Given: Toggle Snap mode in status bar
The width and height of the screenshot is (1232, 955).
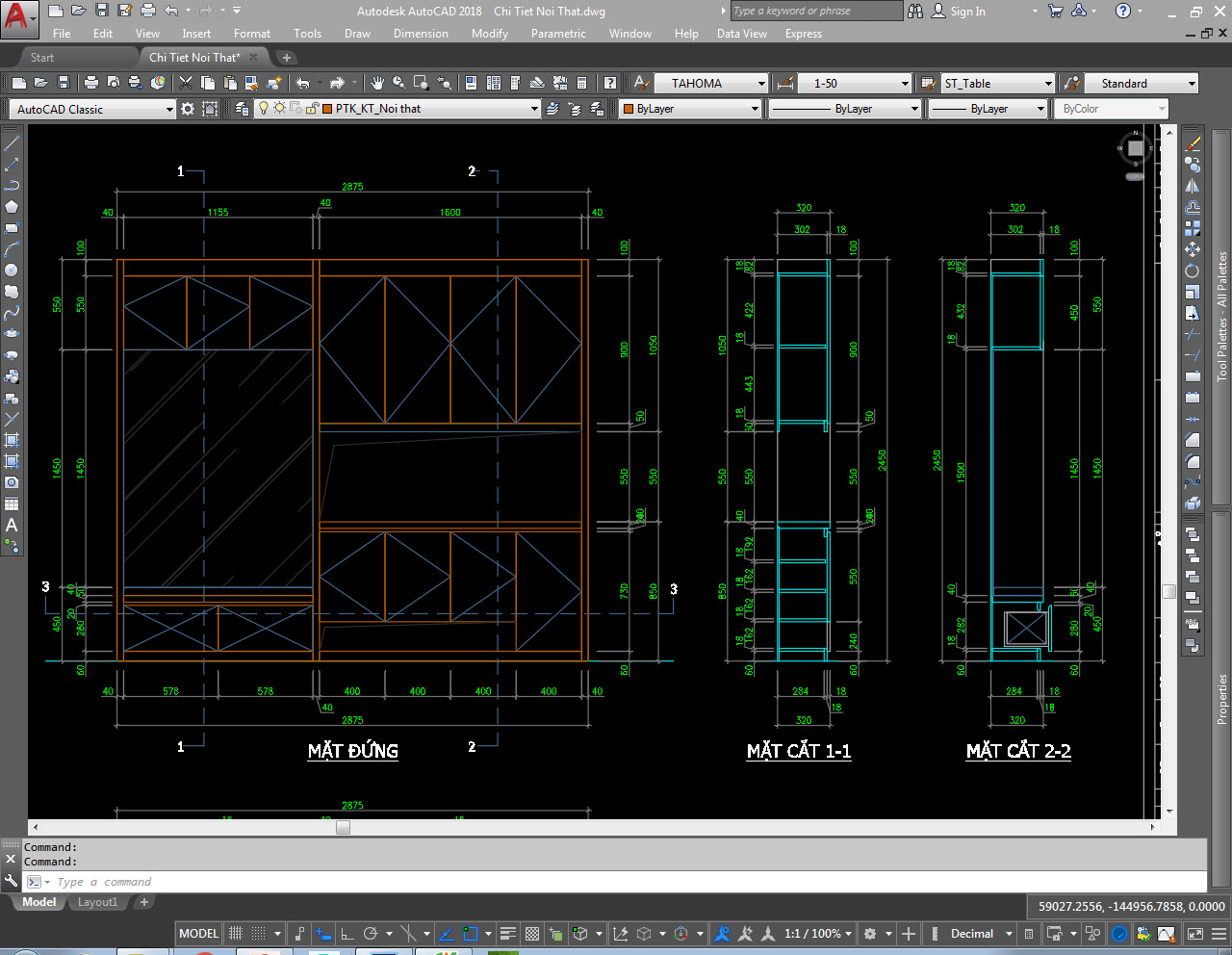Looking at the screenshot, I should (x=258, y=933).
